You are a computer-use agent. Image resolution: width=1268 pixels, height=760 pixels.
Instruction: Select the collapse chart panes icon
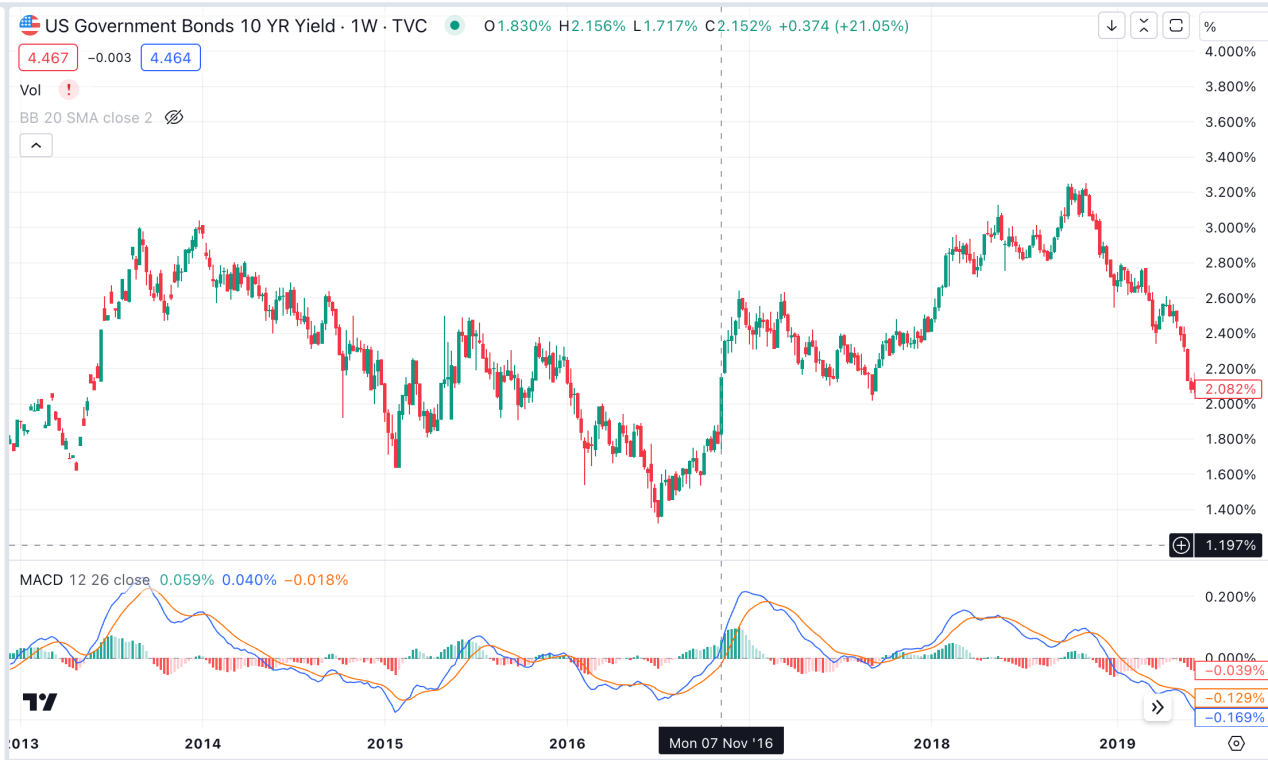[1143, 25]
